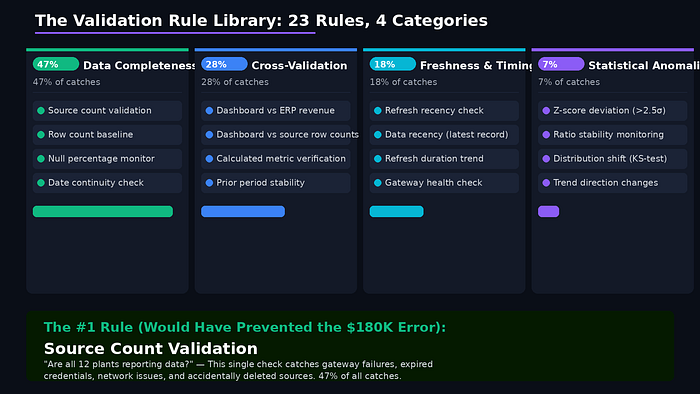Click the green Data Completeness progress bar
This screenshot has width=700, height=394.
click(x=103, y=212)
